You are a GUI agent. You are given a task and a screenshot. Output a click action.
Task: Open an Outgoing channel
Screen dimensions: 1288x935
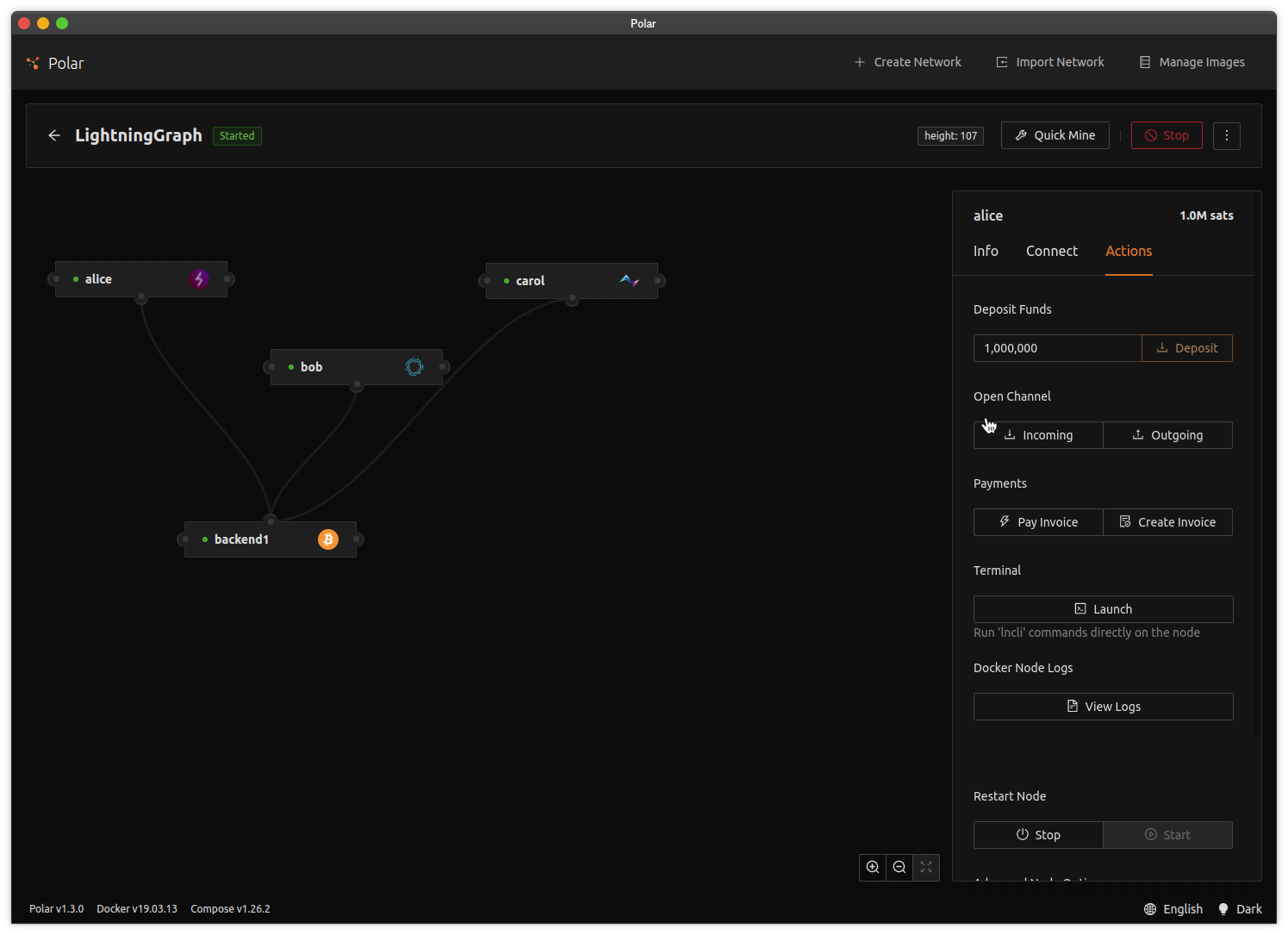click(1167, 435)
